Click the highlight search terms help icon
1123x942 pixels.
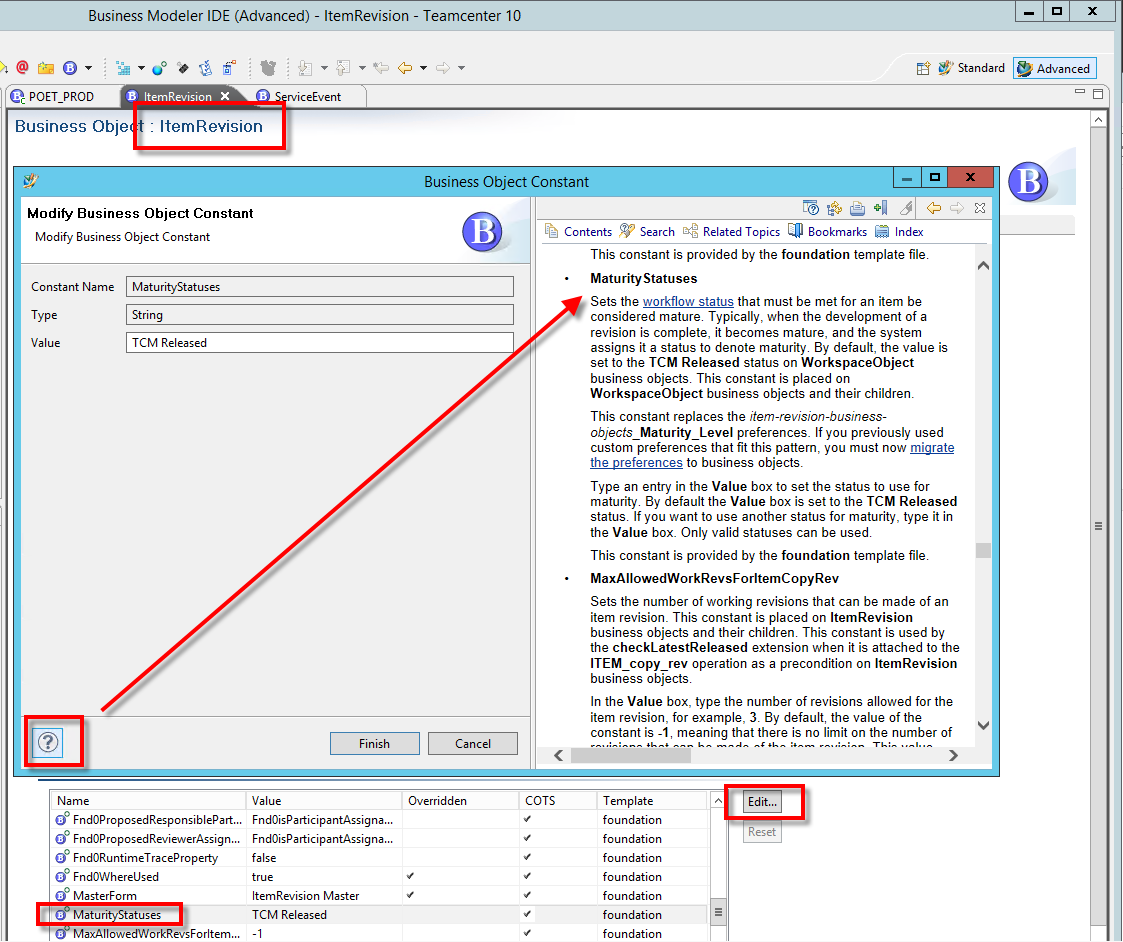coord(906,208)
